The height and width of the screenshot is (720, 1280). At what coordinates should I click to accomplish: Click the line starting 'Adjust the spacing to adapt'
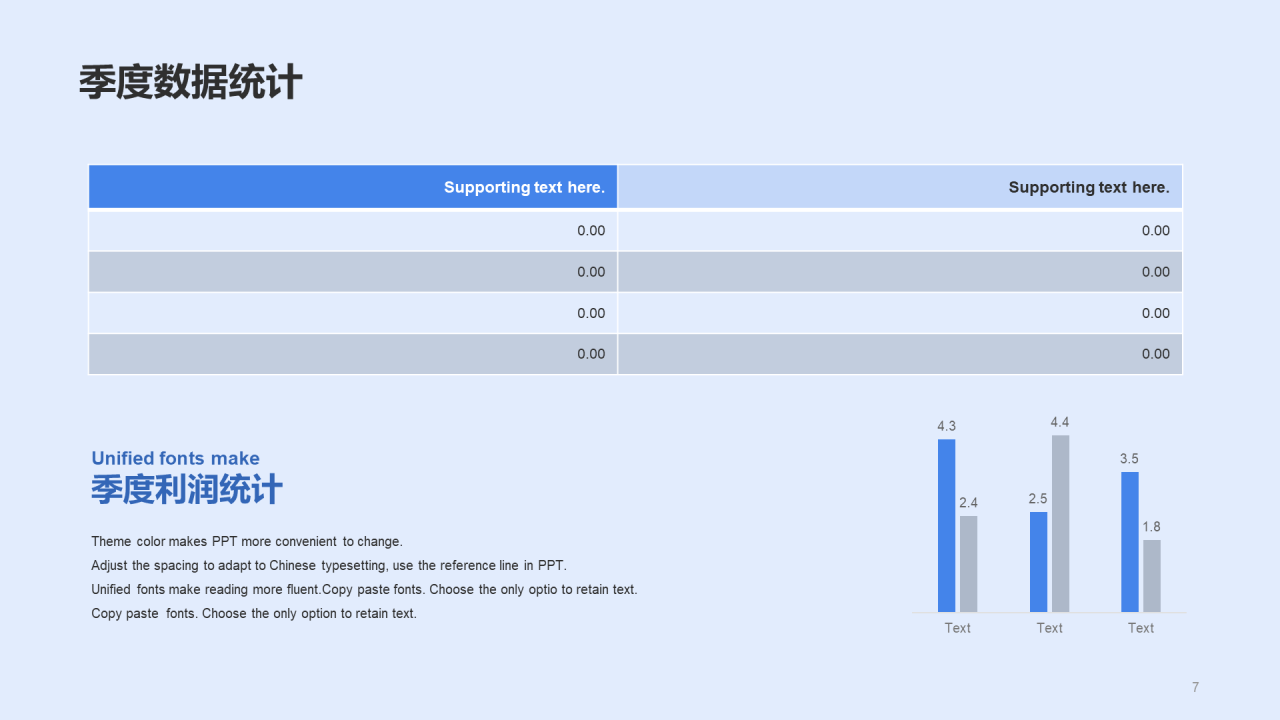329,566
